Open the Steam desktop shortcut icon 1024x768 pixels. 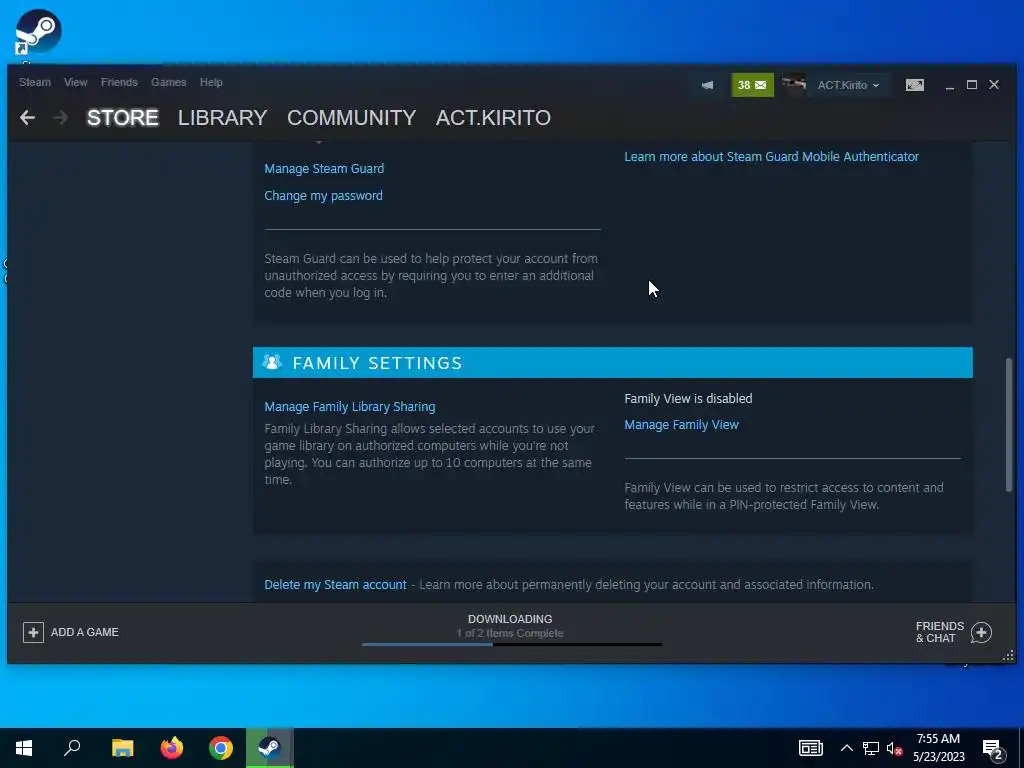point(38,31)
